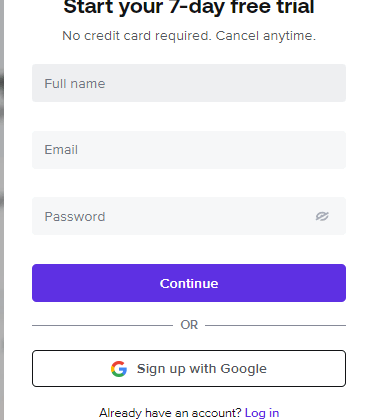Click the divider line right of OR

click(x=275, y=325)
